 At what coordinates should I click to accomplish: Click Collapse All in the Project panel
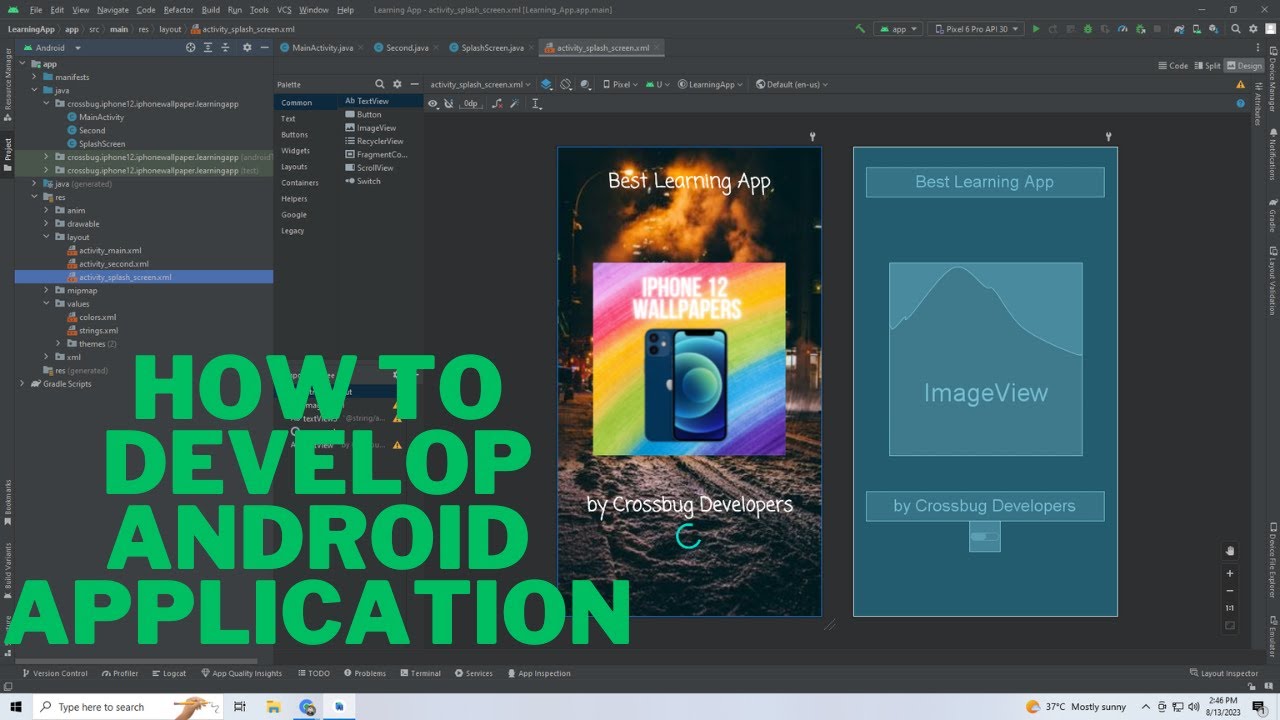tap(227, 47)
